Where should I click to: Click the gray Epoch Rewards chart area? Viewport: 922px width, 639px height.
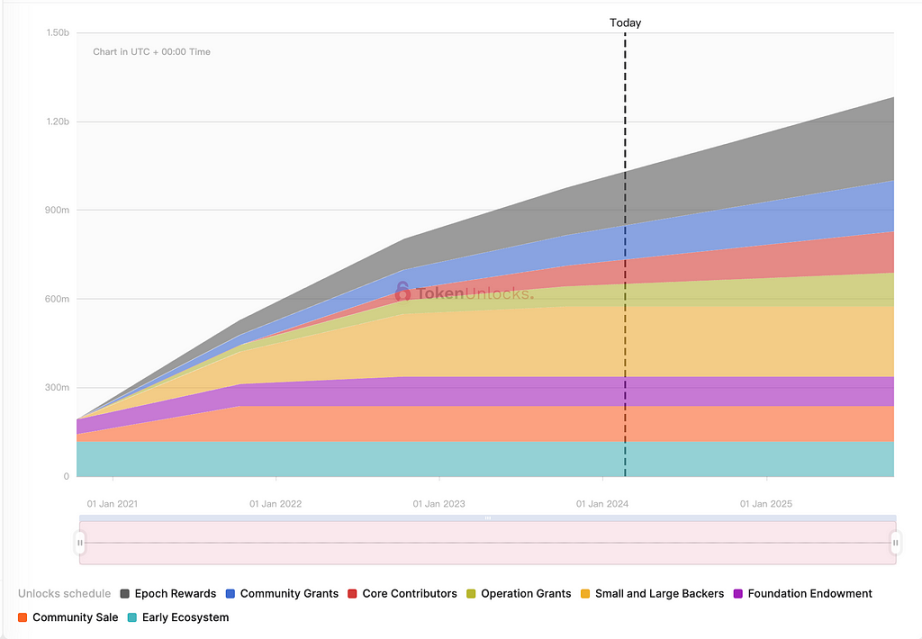pos(764,170)
